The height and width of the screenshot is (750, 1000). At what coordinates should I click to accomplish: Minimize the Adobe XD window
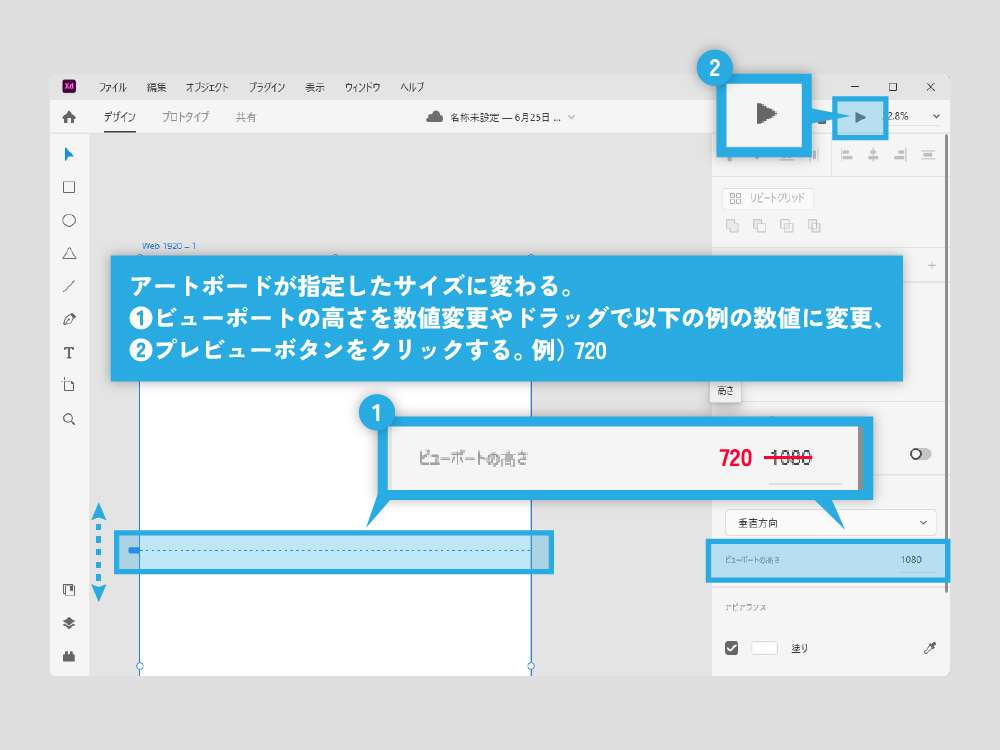click(855, 87)
